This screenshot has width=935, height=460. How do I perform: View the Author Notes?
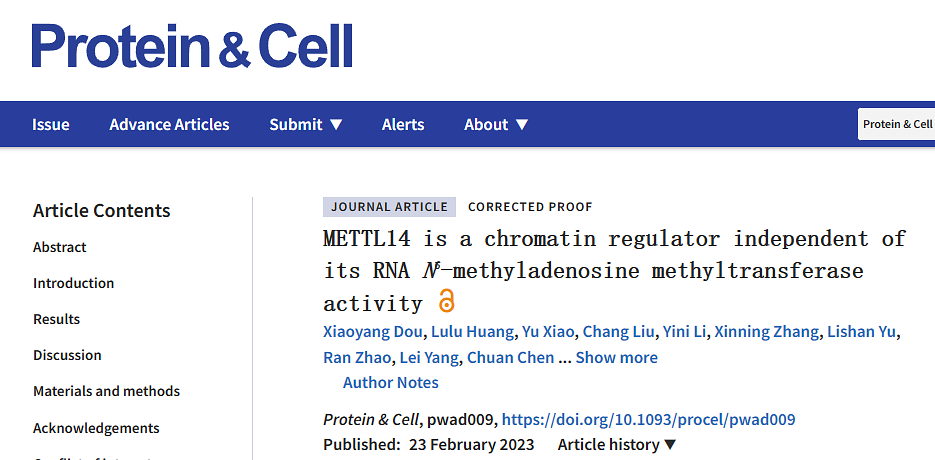point(390,382)
